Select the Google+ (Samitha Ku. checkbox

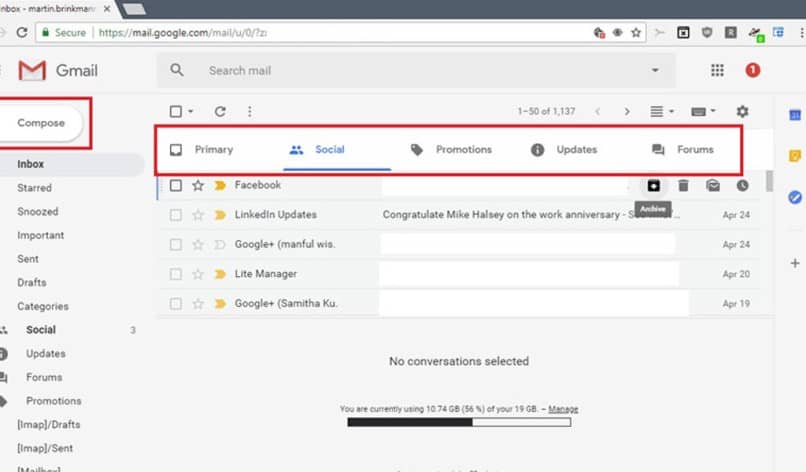pyautogui.click(x=176, y=304)
